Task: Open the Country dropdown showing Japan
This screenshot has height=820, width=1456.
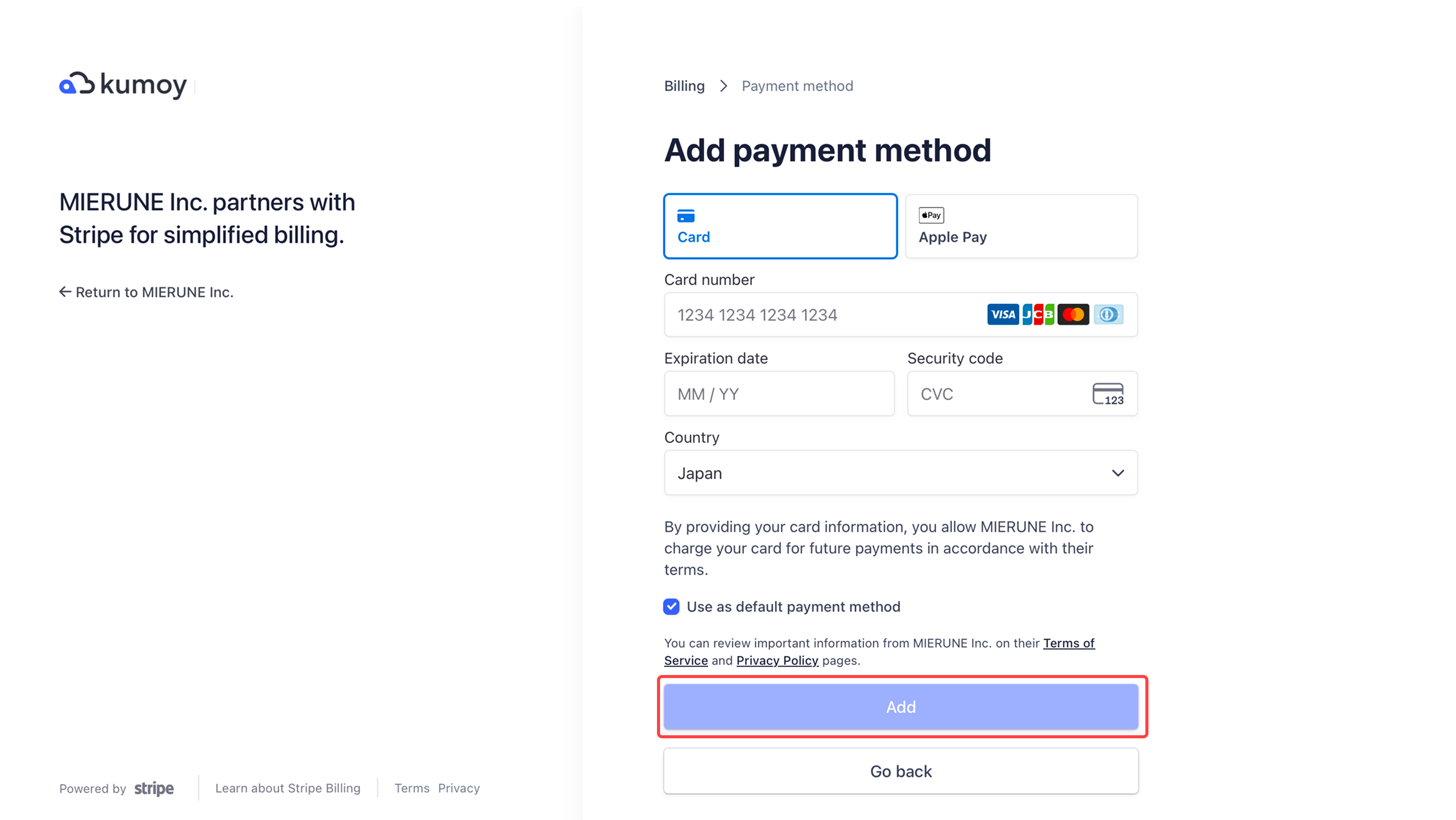Action: click(x=900, y=473)
